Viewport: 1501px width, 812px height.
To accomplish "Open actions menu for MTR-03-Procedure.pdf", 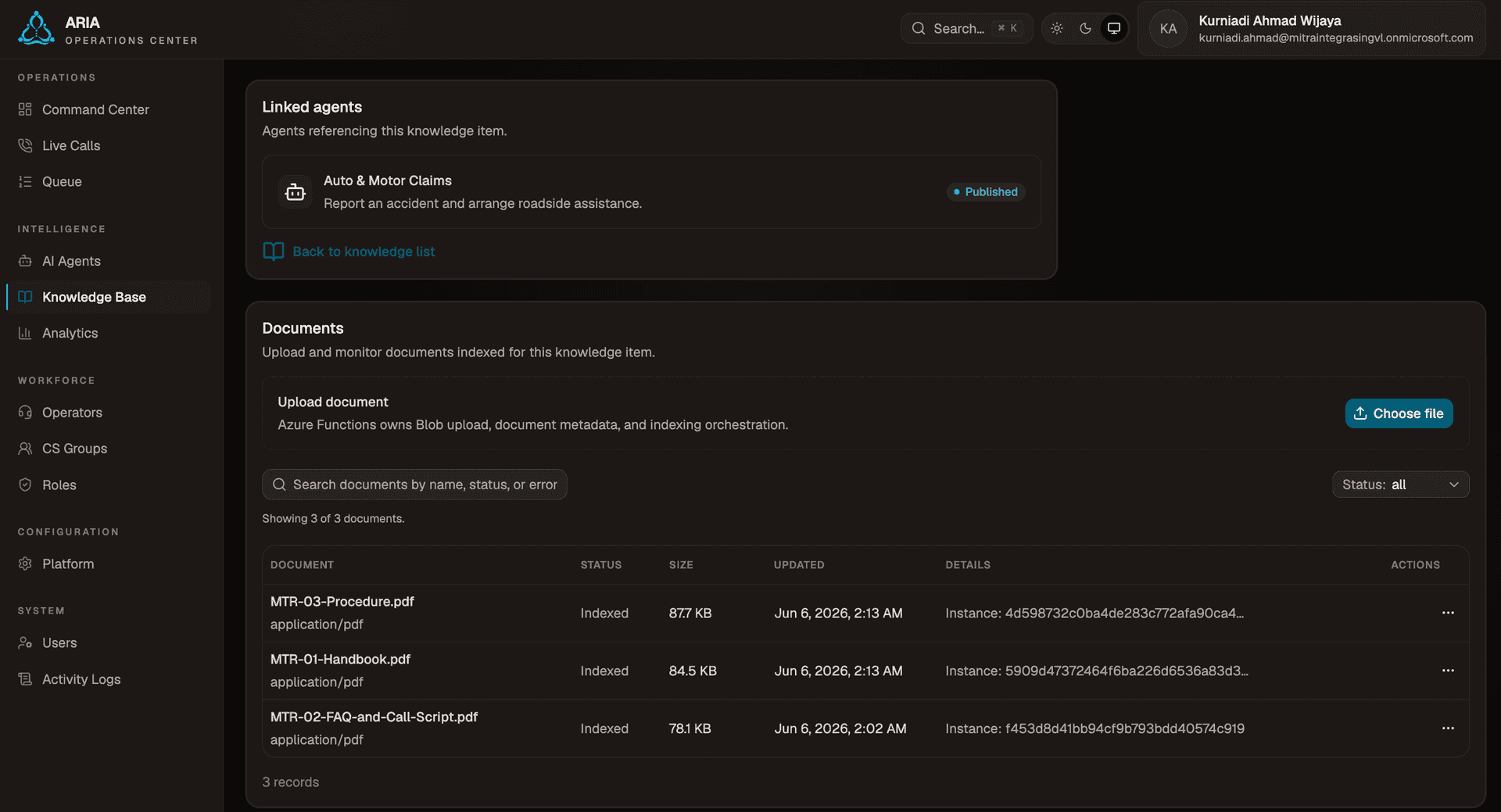I will [1448, 613].
